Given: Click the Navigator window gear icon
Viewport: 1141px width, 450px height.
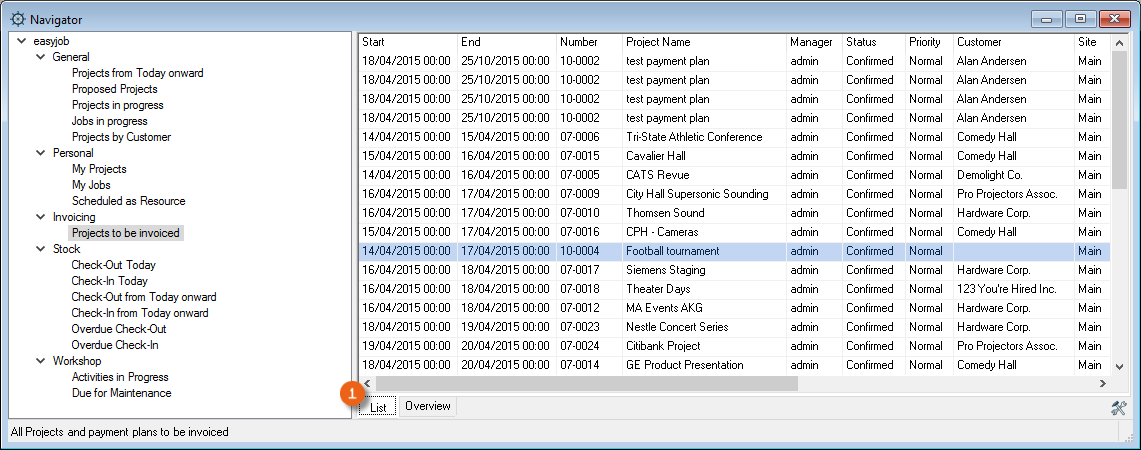Looking at the screenshot, I should 17,19.
